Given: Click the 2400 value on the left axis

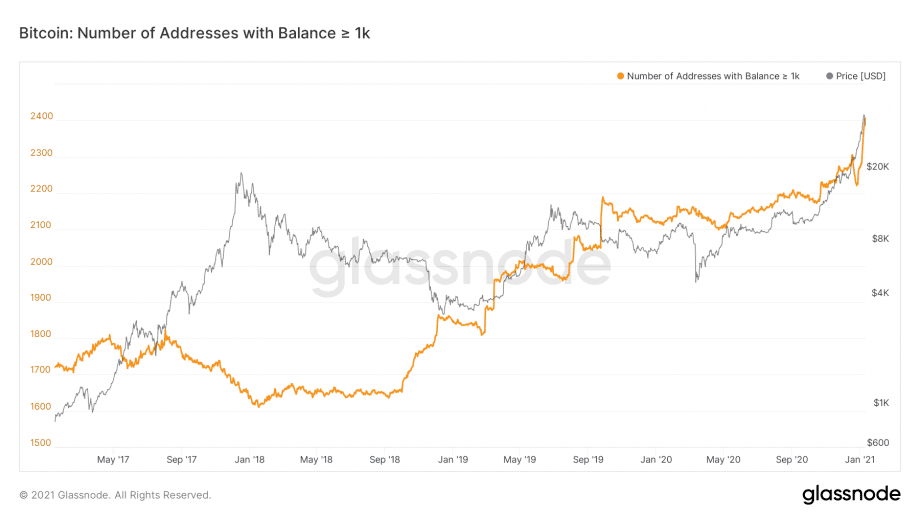Looking at the screenshot, I should pyautogui.click(x=42, y=116).
